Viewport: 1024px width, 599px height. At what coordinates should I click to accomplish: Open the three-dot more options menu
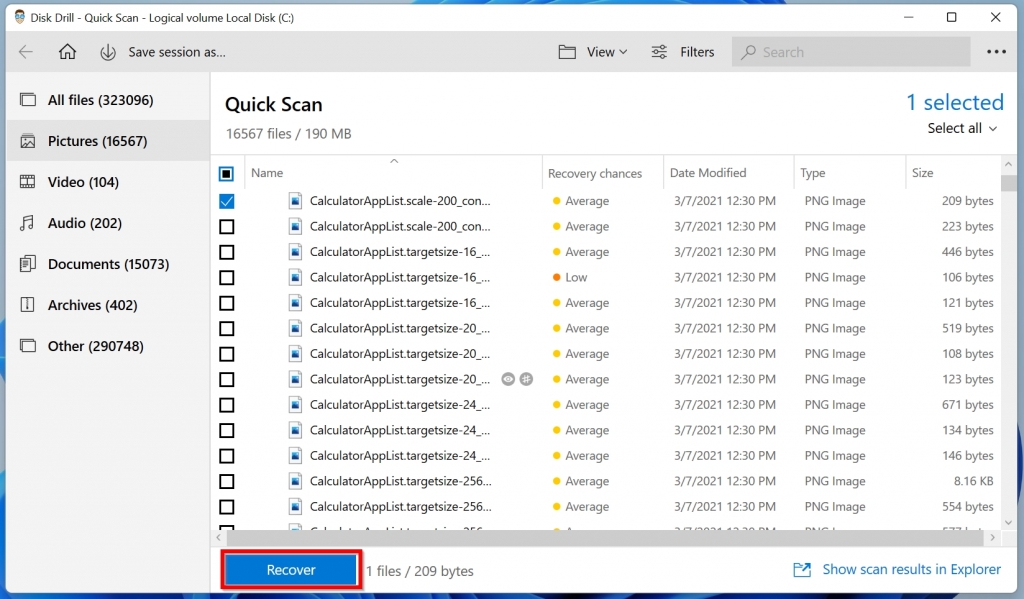[x=997, y=51]
